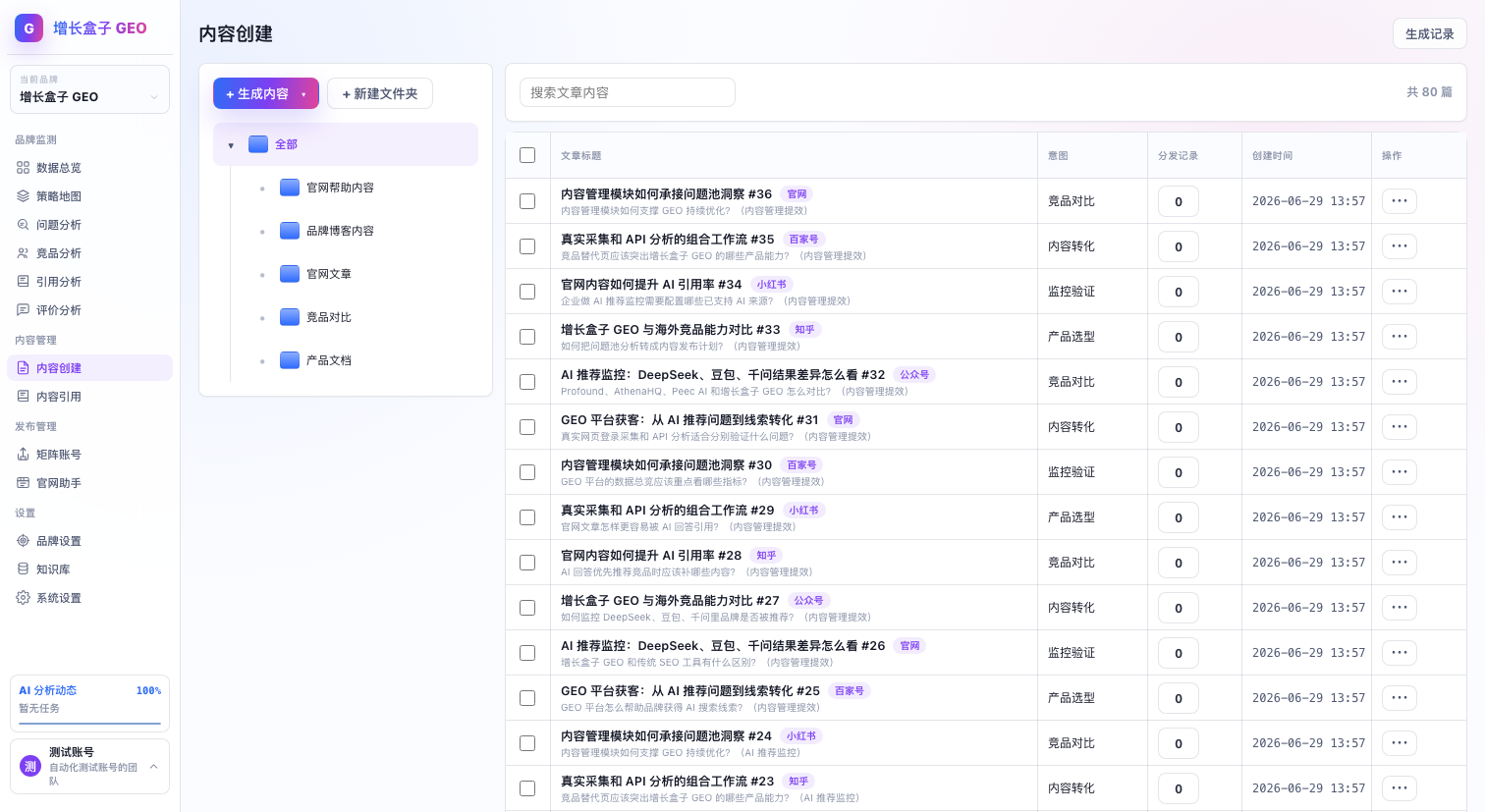Click the blue folder icon for 全部
This screenshot has height=812, width=1485.
click(258, 144)
